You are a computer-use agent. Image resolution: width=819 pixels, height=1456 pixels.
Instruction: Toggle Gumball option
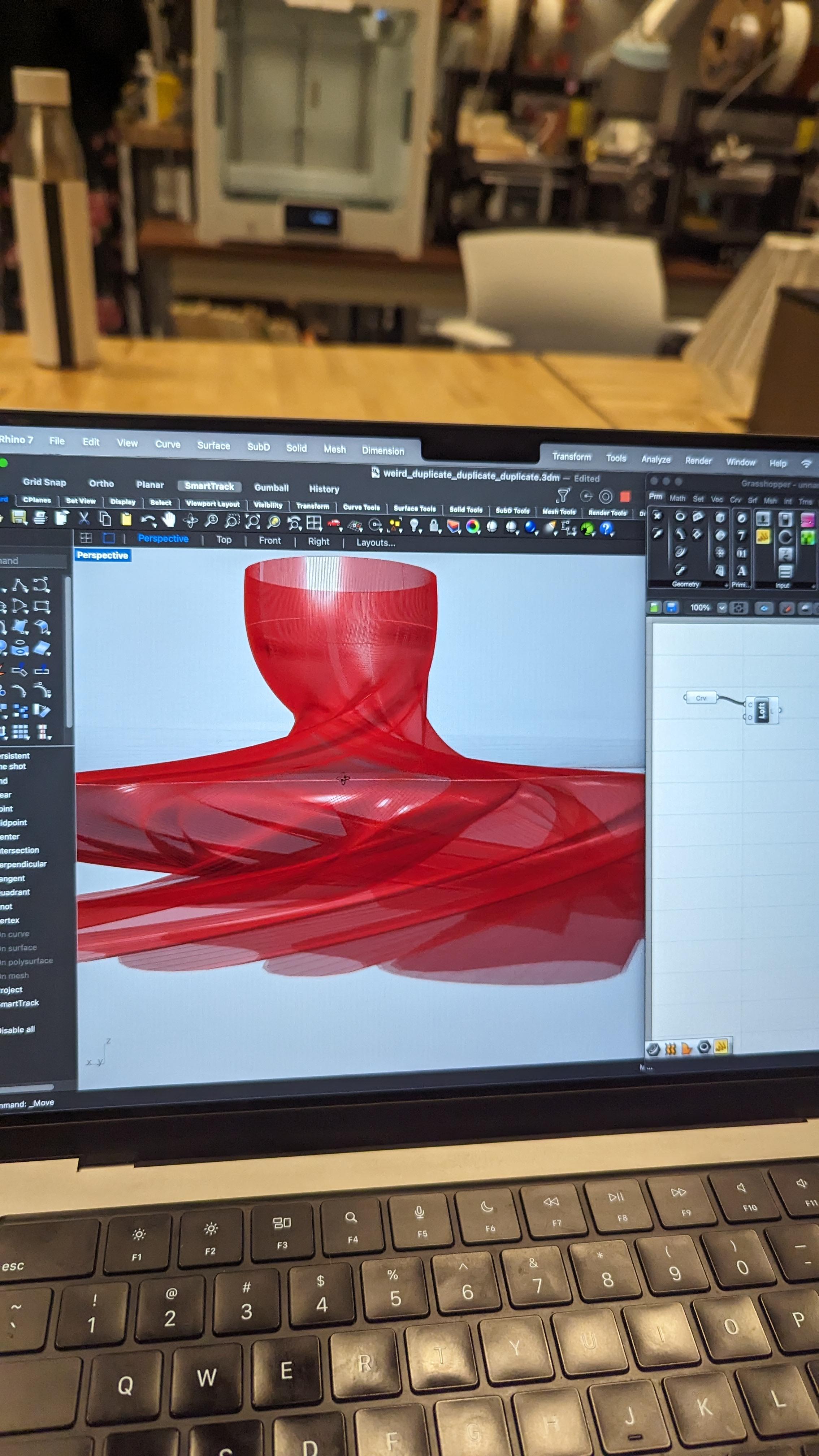pyautogui.click(x=271, y=488)
